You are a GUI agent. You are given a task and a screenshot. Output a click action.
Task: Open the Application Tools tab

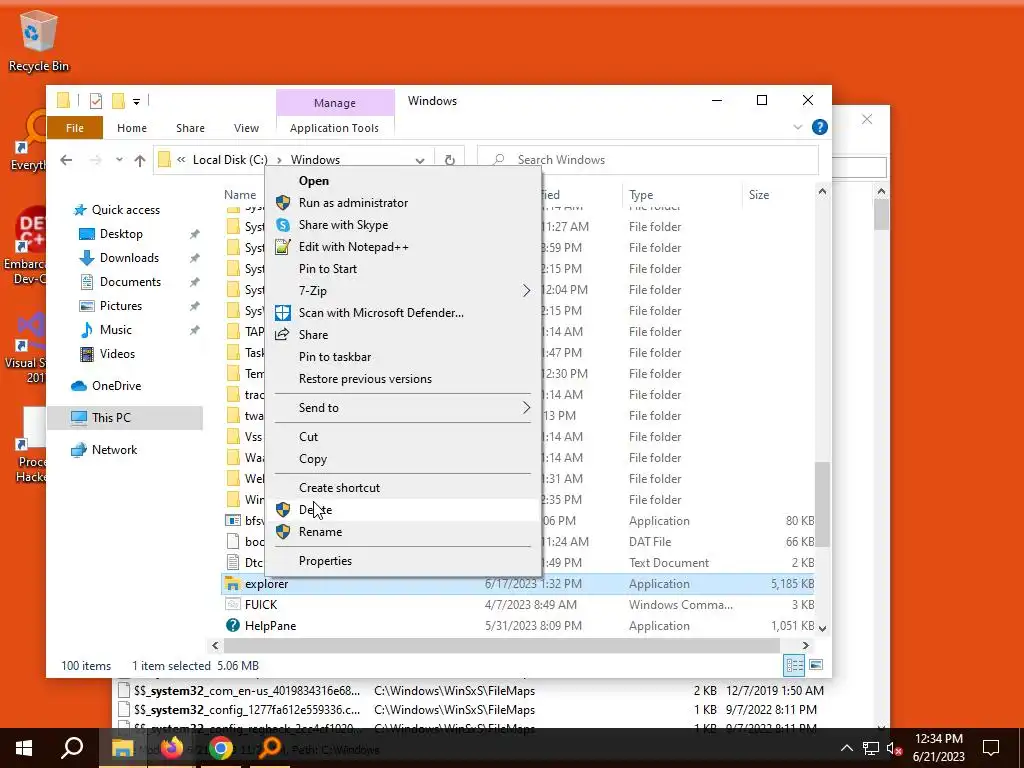coord(334,128)
